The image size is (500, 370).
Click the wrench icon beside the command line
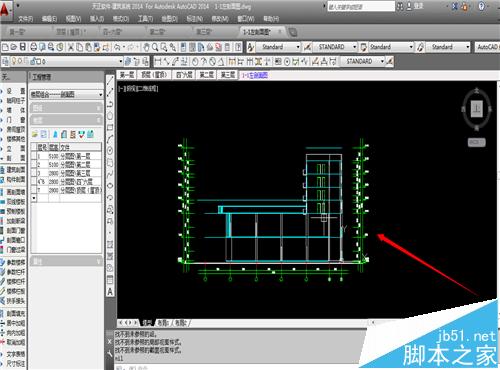click(x=110, y=354)
